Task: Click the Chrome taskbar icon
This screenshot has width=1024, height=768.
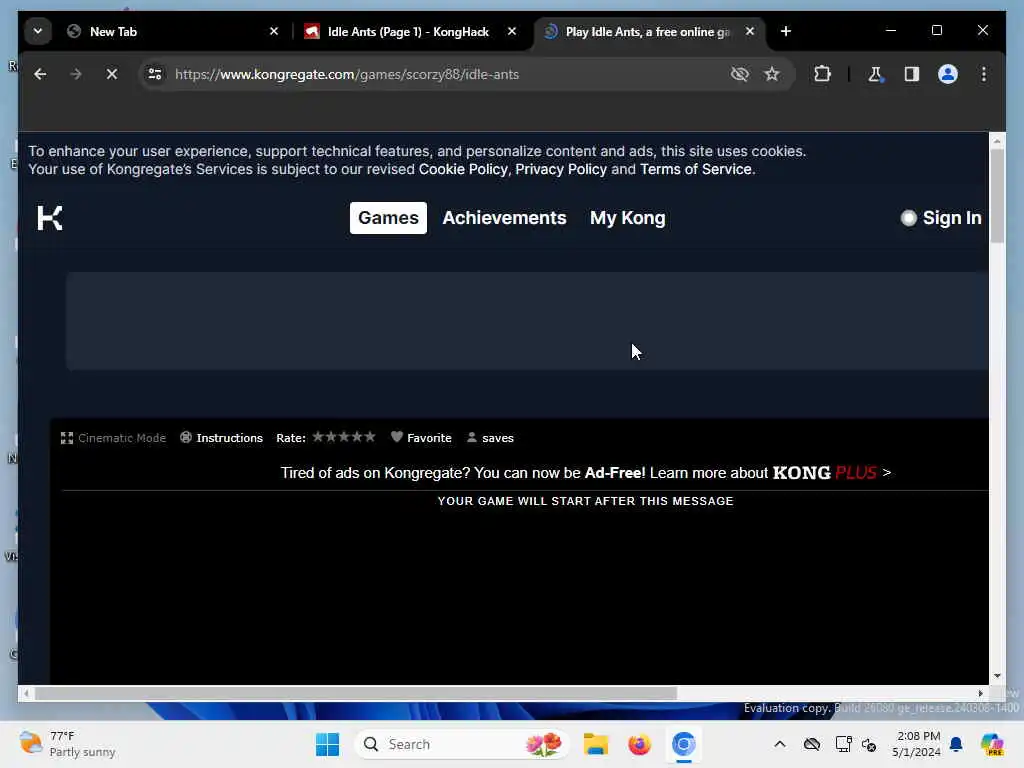Action: tap(684, 744)
